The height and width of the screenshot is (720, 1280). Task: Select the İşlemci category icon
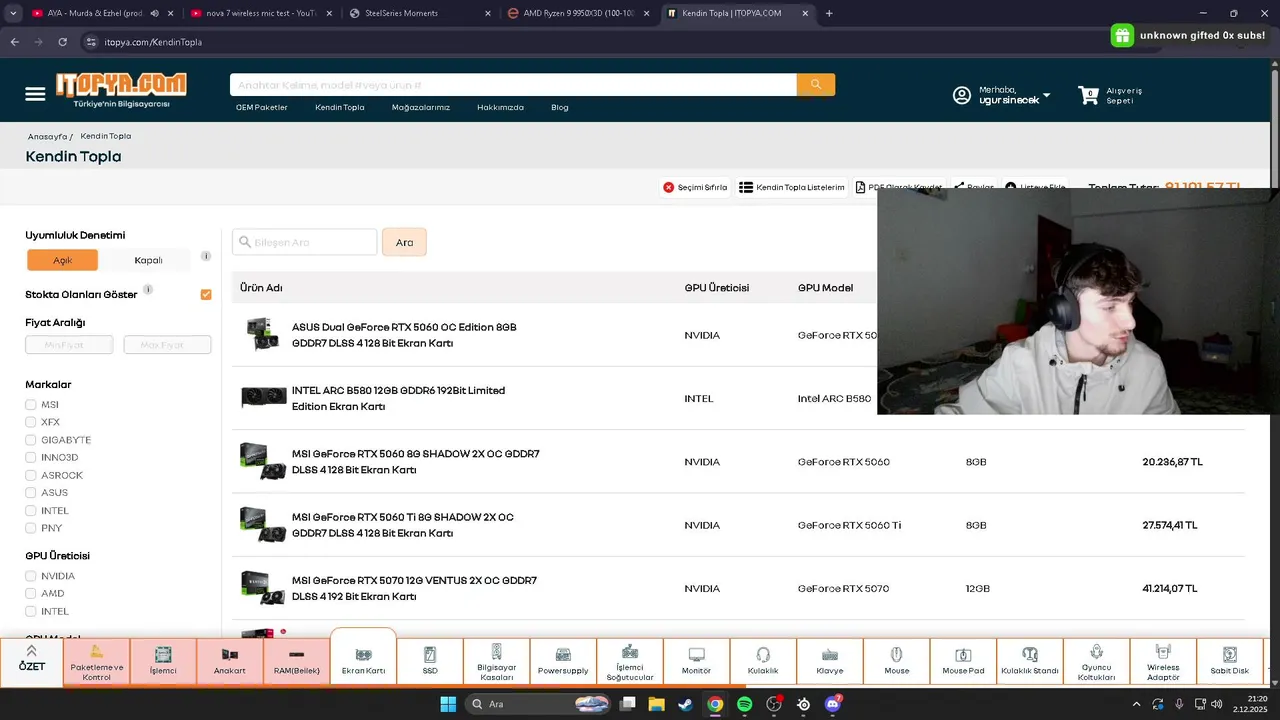[x=163, y=654]
